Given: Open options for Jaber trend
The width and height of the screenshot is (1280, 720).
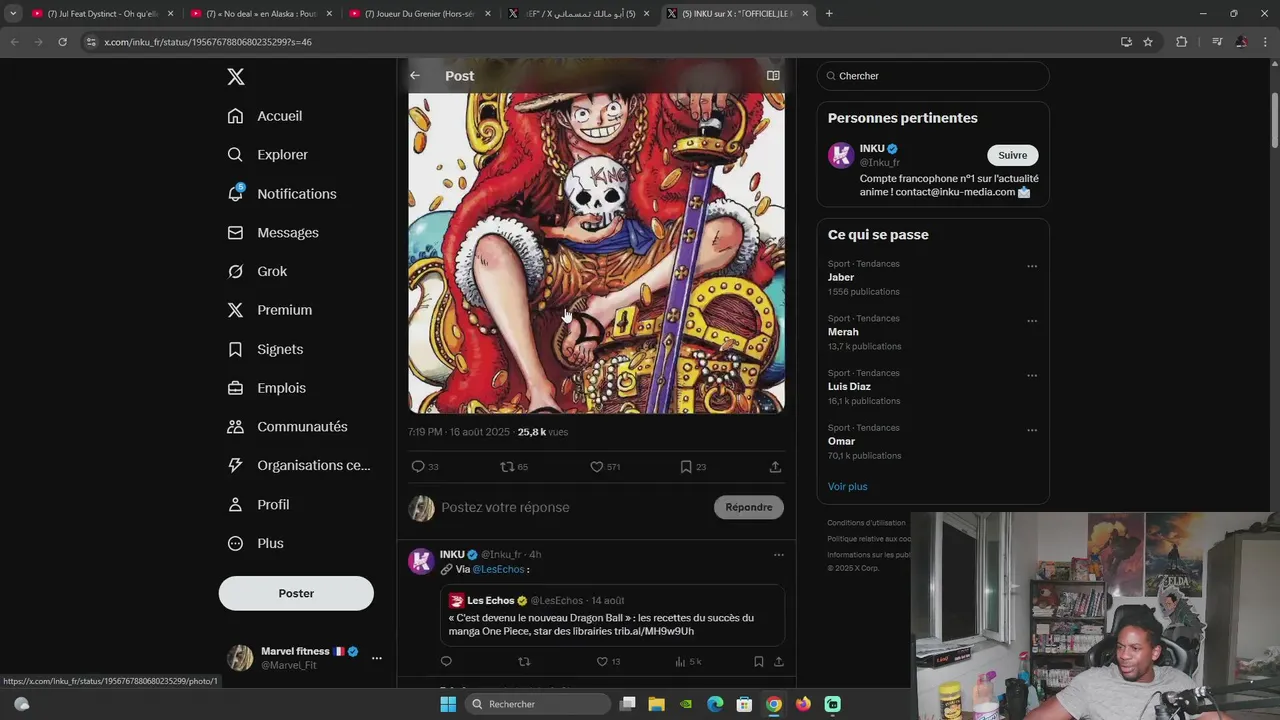Looking at the screenshot, I should (1032, 267).
